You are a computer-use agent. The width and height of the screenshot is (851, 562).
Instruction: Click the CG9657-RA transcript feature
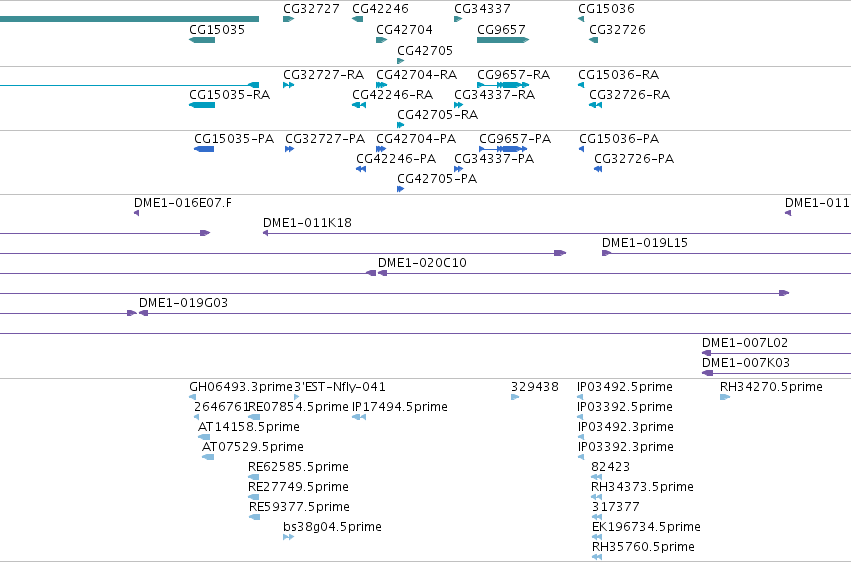503,85
